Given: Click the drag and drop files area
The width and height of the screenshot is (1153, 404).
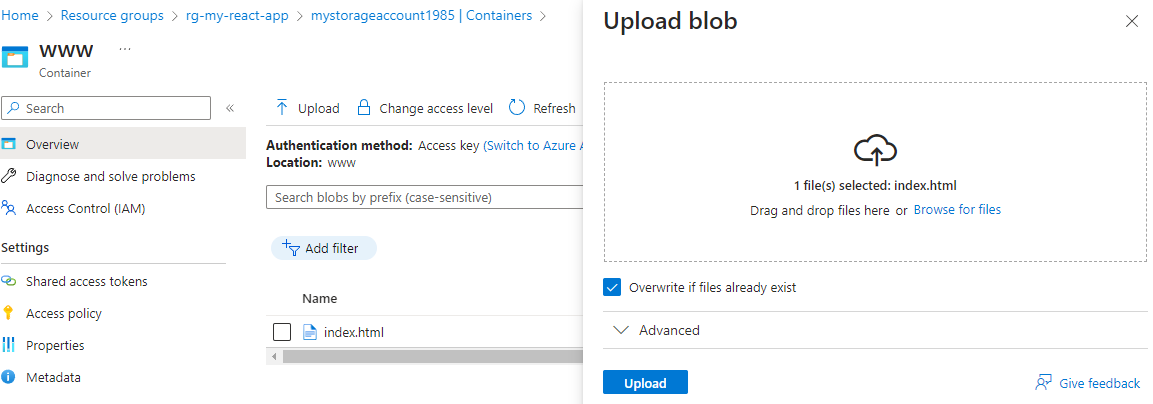Looking at the screenshot, I should pos(875,171).
